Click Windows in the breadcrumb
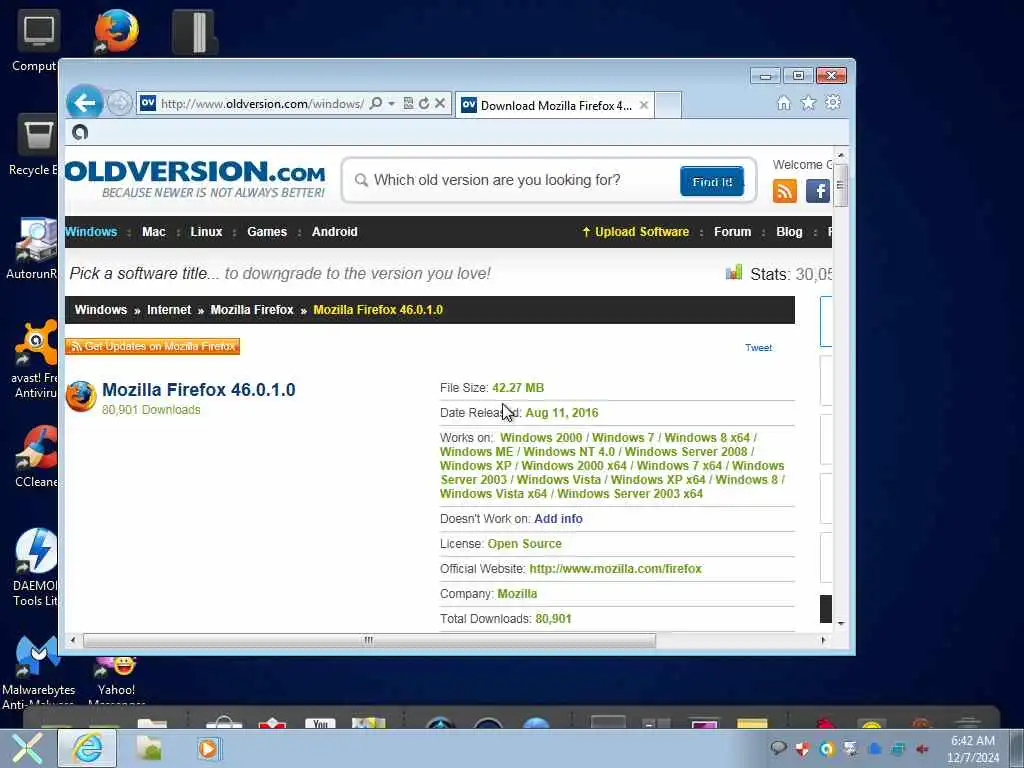Viewport: 1024px width, 768px height. (101, 310)
